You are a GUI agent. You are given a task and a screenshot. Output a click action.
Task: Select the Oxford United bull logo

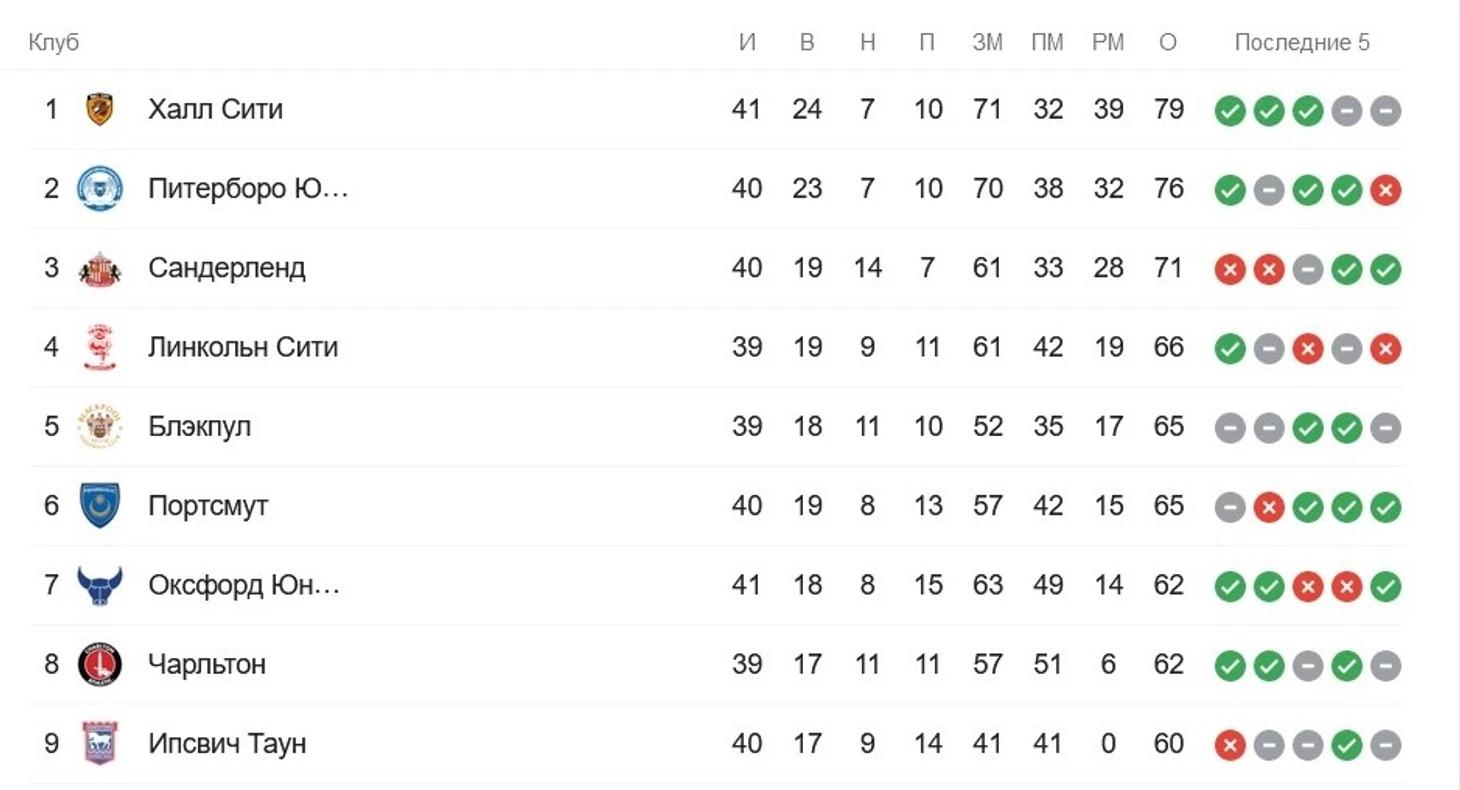click(x=100, y=585)
